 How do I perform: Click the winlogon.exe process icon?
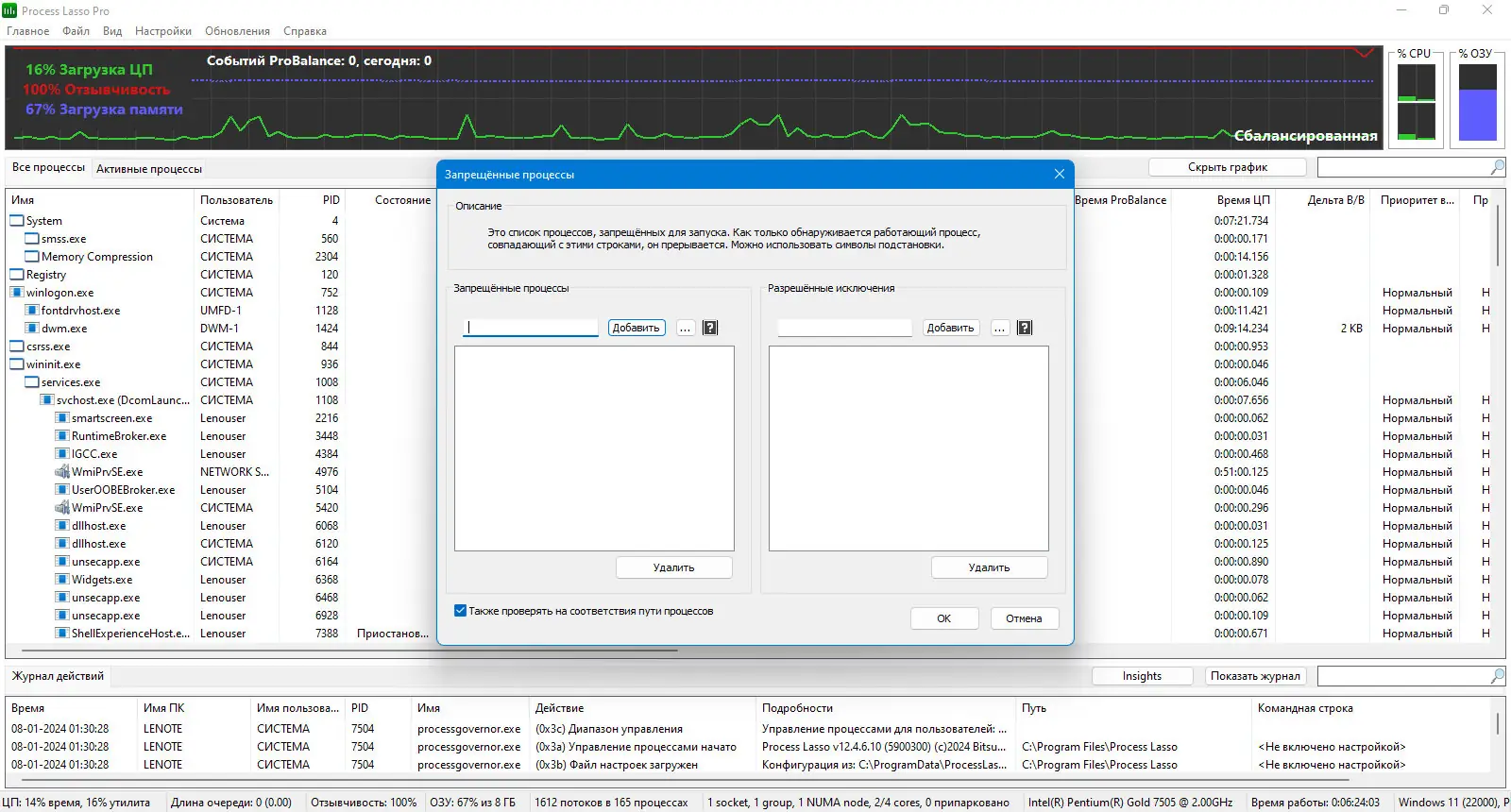(17, 293)
